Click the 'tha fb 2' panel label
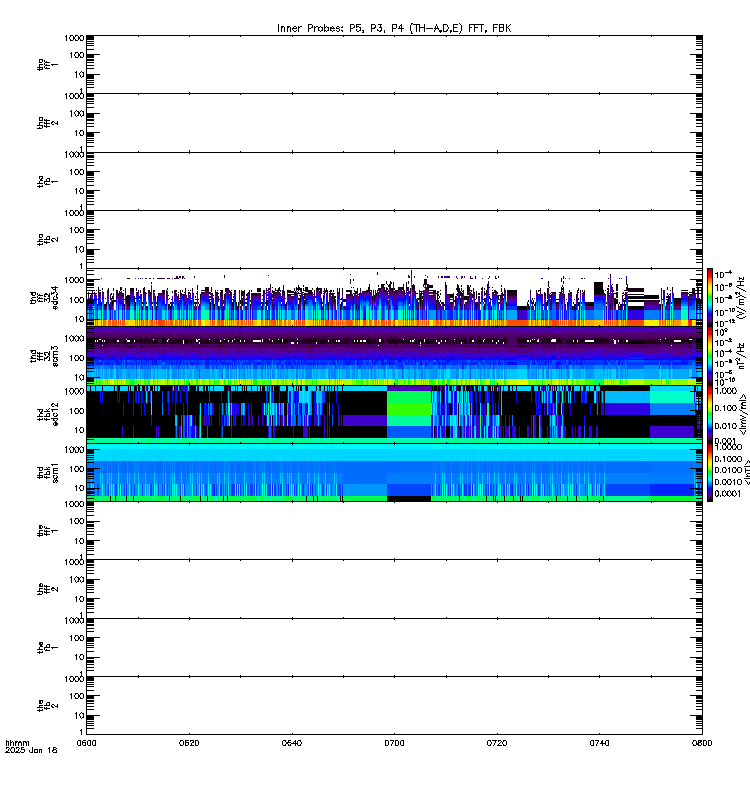Image resolution: width=750 pixels, height=800 pixels. pyautogui.click(x=47, y=239)
